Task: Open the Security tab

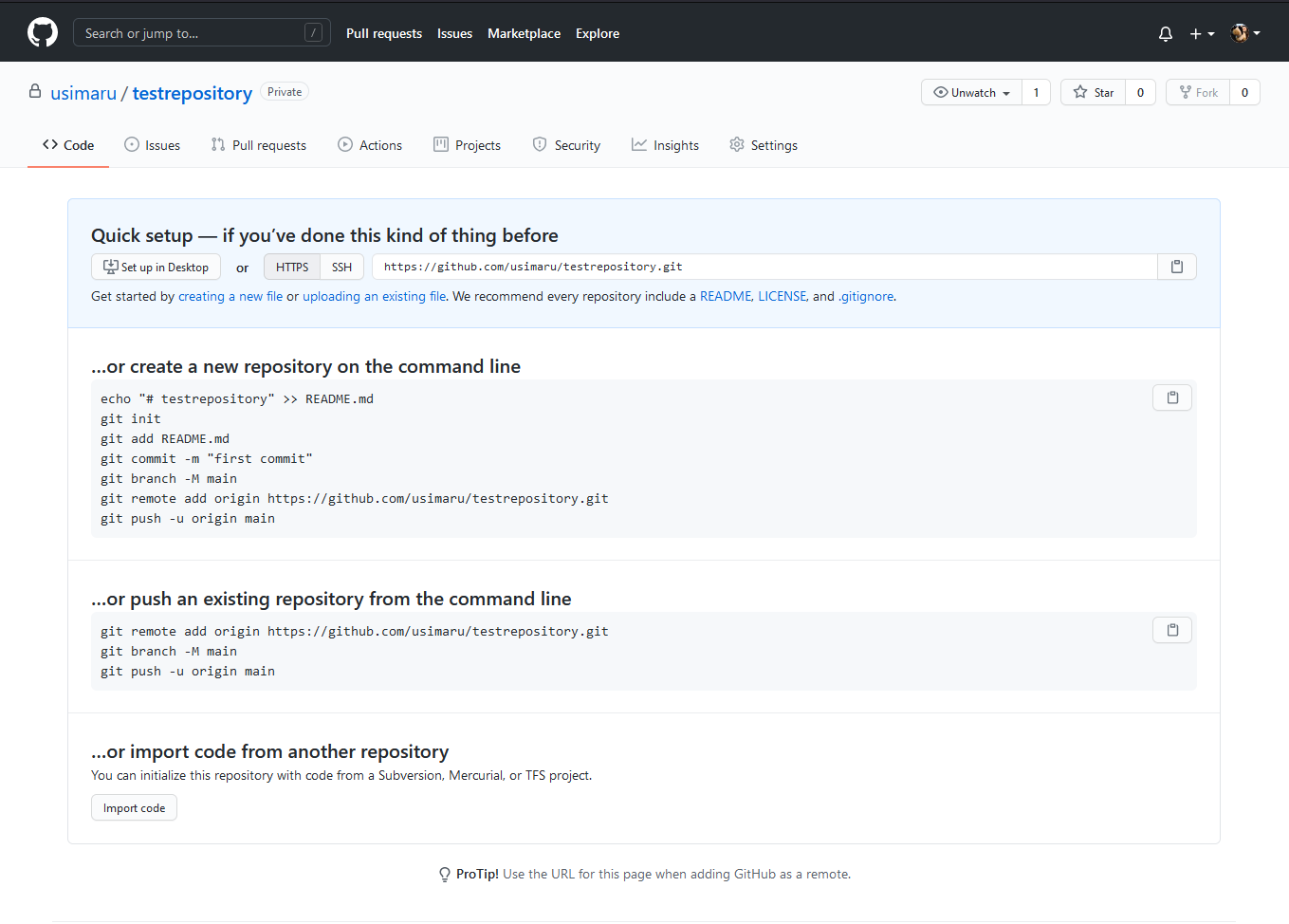Action: (566, 145)
